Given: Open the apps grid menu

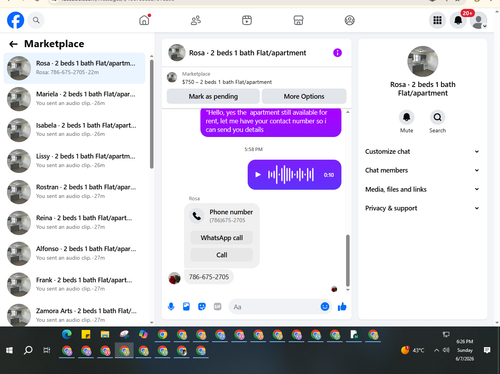Looking at the screenshot, I should tap(437, 20).
